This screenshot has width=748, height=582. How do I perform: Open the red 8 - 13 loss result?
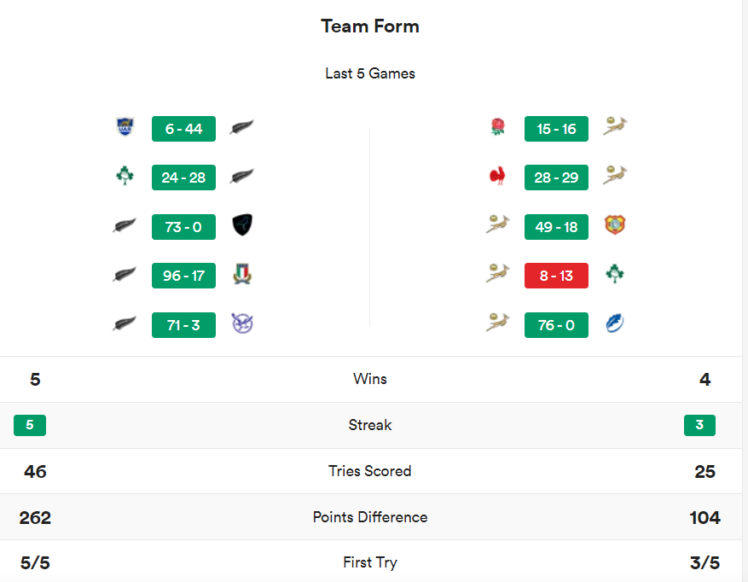(556, 275)
